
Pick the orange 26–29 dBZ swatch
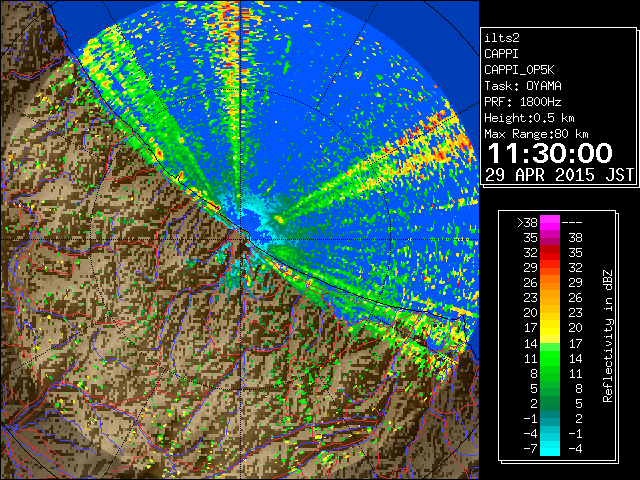(x=550, y=283)
